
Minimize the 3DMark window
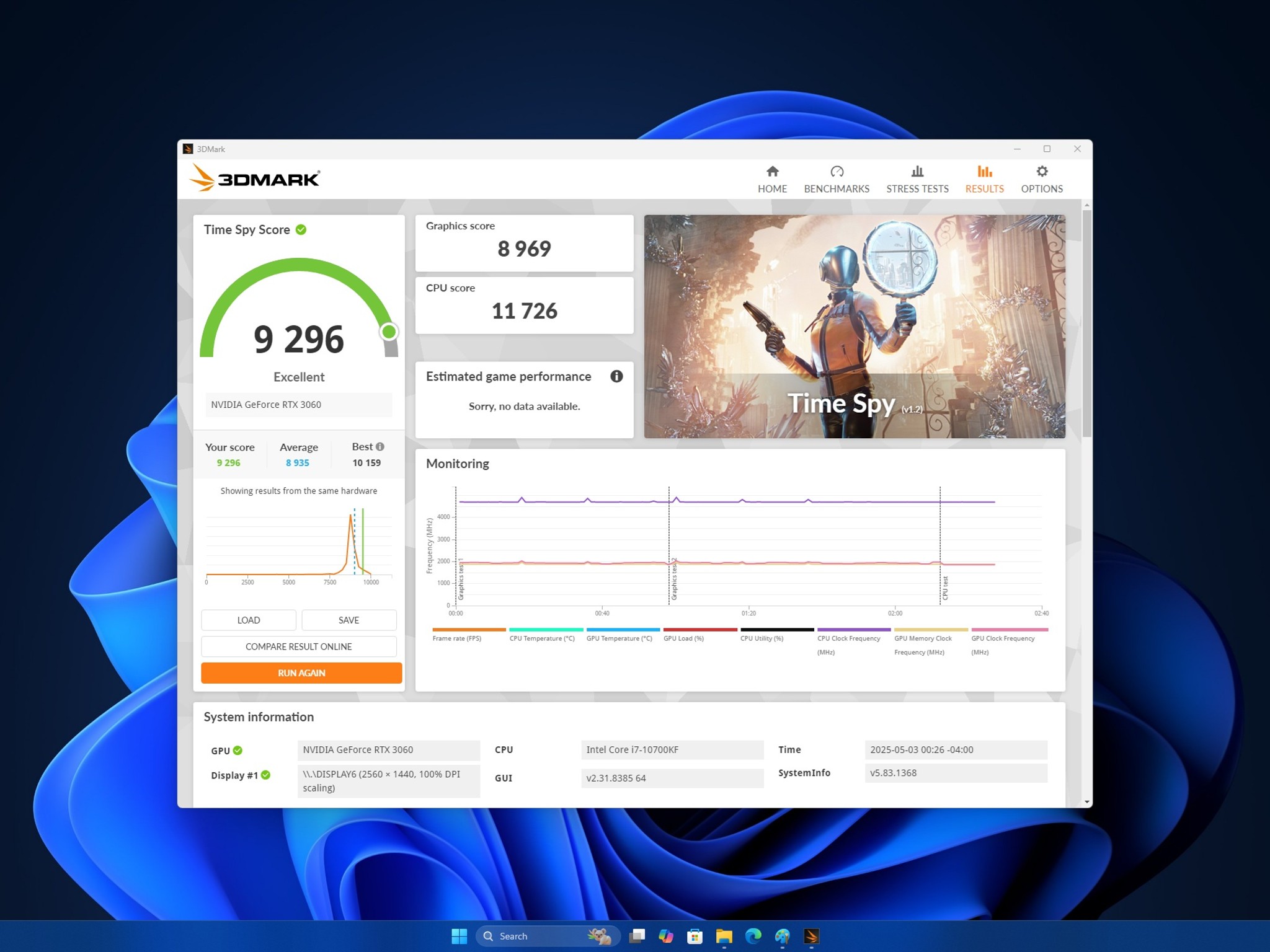click(x=1017, y=149)
